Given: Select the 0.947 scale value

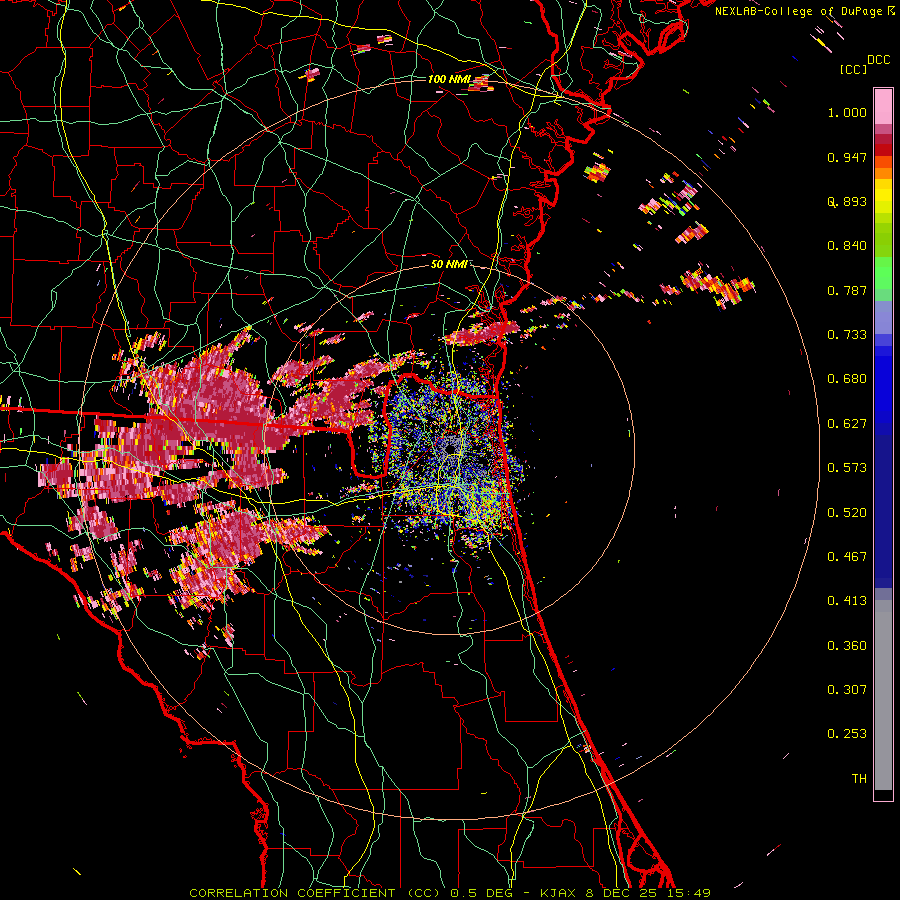Looking at the screenshot, I should [847, 157].
